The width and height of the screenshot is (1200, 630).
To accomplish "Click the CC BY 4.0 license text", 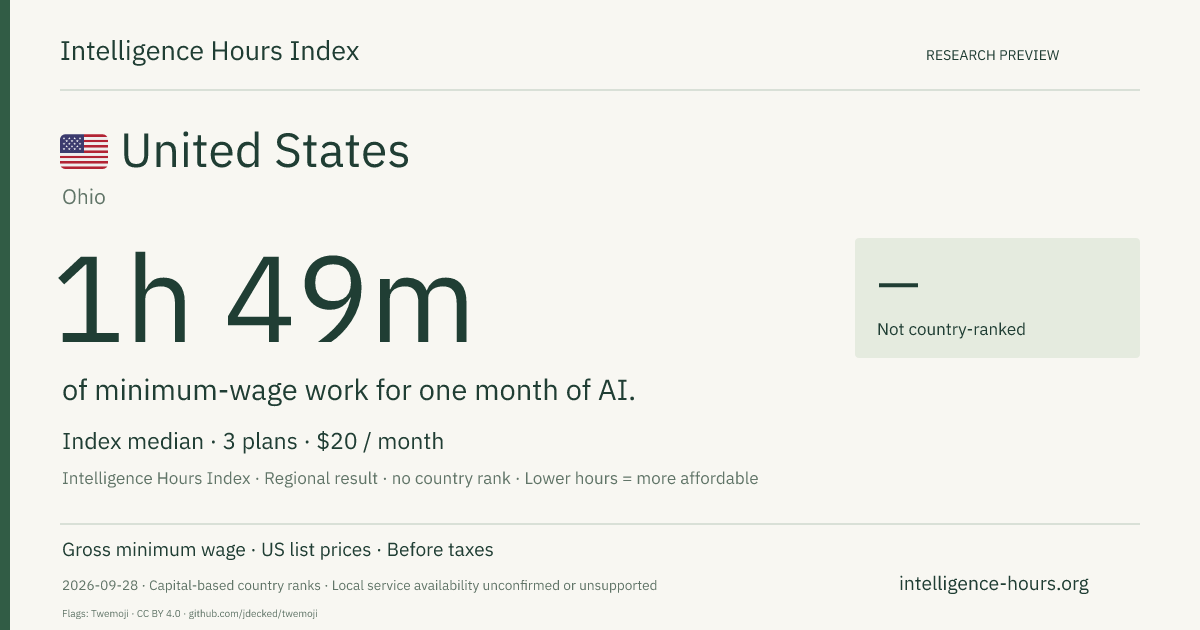I will click(160, 613).
